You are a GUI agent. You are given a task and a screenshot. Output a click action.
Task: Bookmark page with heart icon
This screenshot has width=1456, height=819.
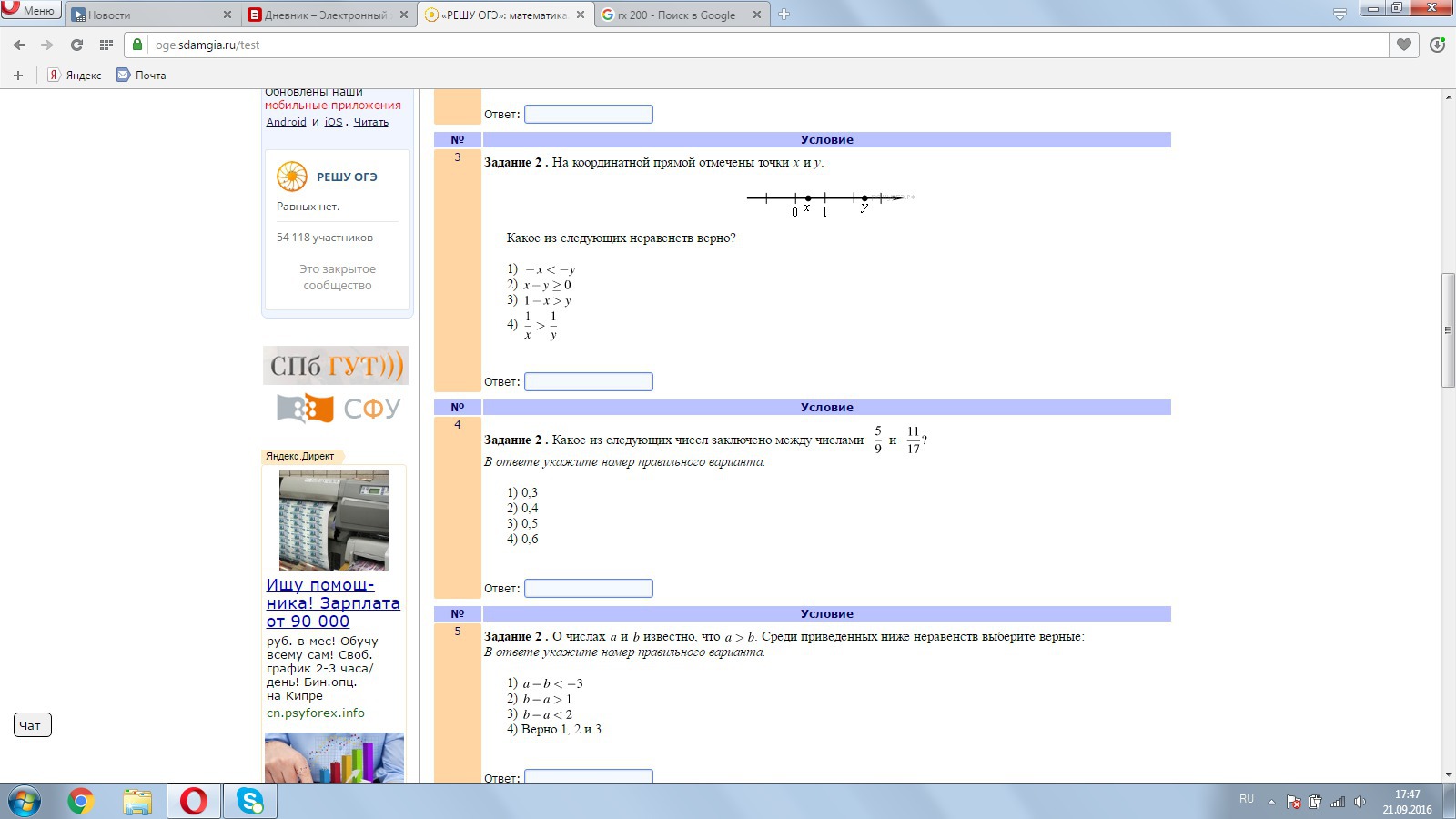1404,45
